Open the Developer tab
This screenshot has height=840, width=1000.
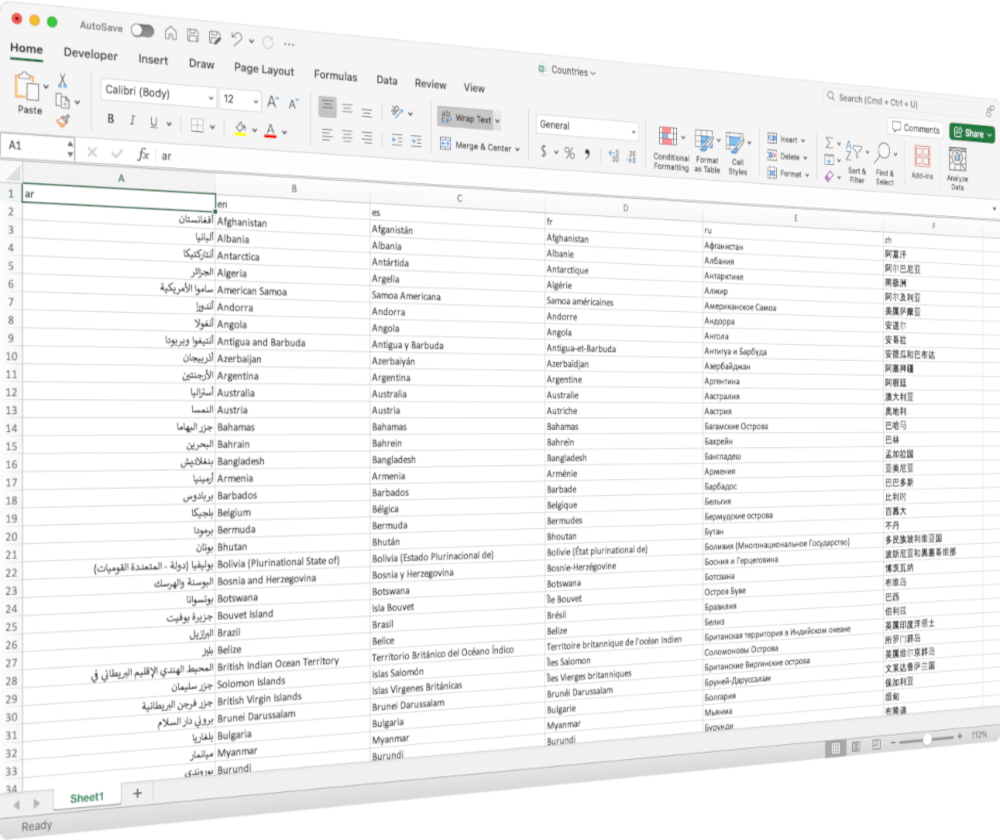[91, 54]
